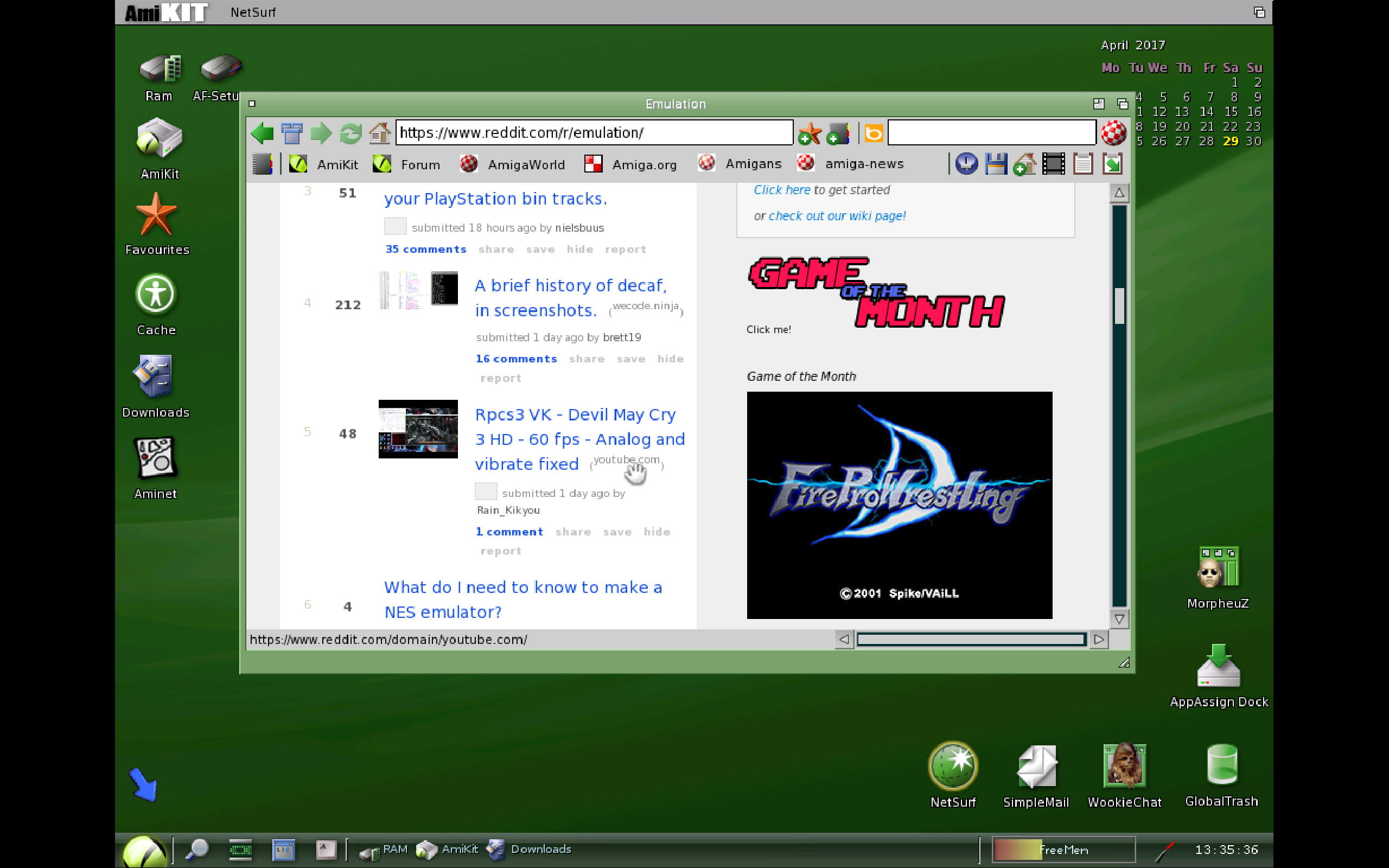The image size is (1389, 868).
Task: Click the vertical scrollbar down arrow
Action: pyautogui.click(x=1119, y=619)
